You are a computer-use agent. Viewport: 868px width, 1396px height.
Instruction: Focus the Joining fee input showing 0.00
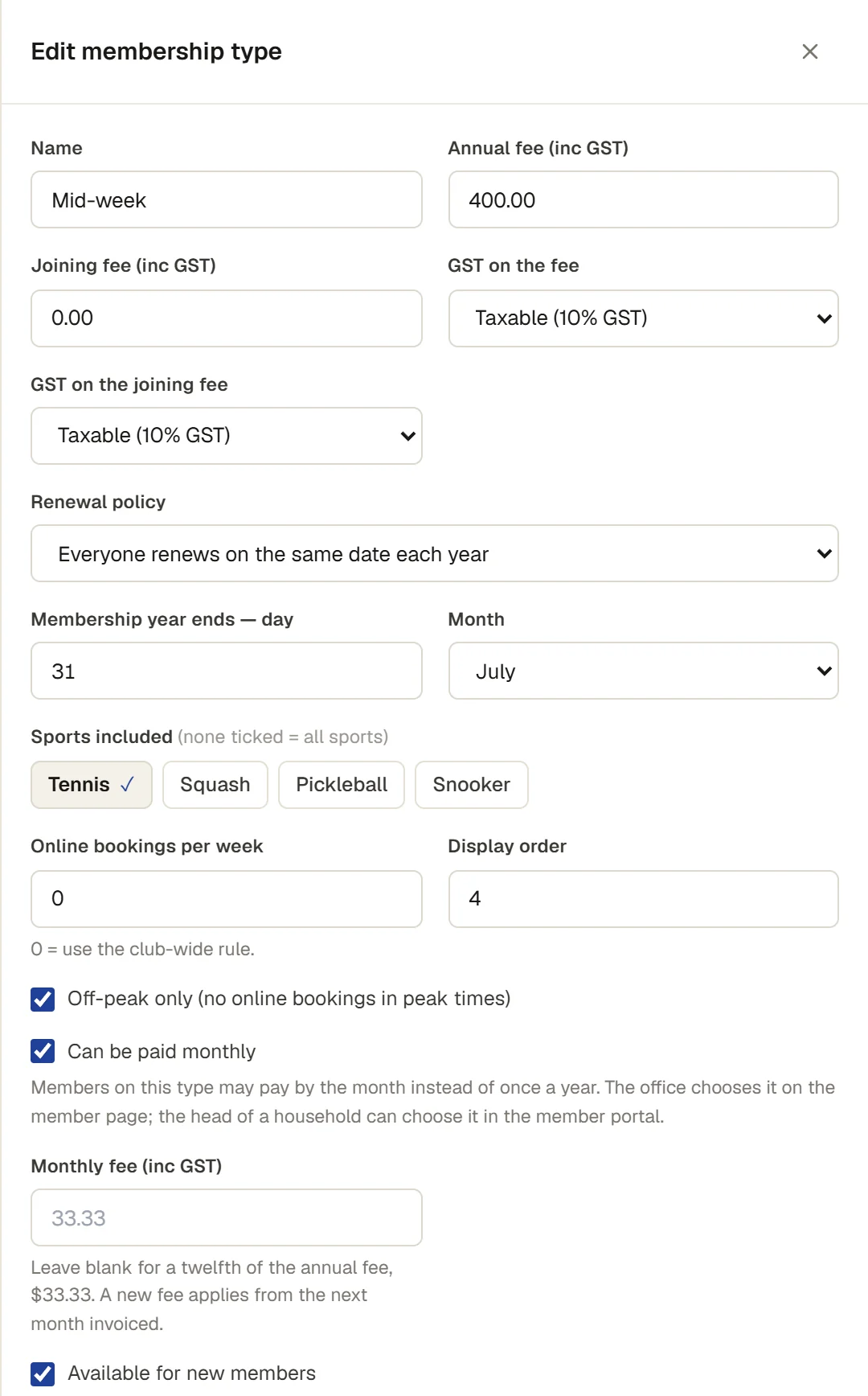tap(227, 318)
